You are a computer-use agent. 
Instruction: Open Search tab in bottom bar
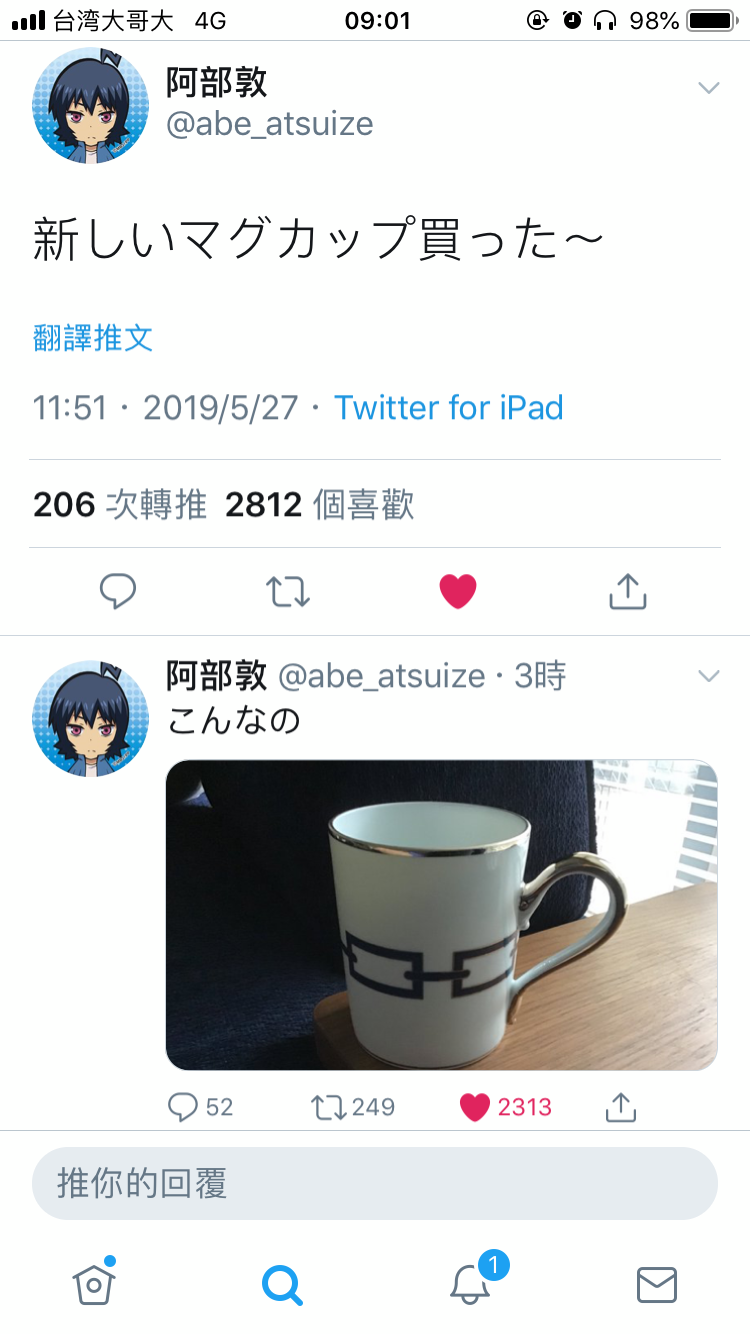(x=282, y=1285)
